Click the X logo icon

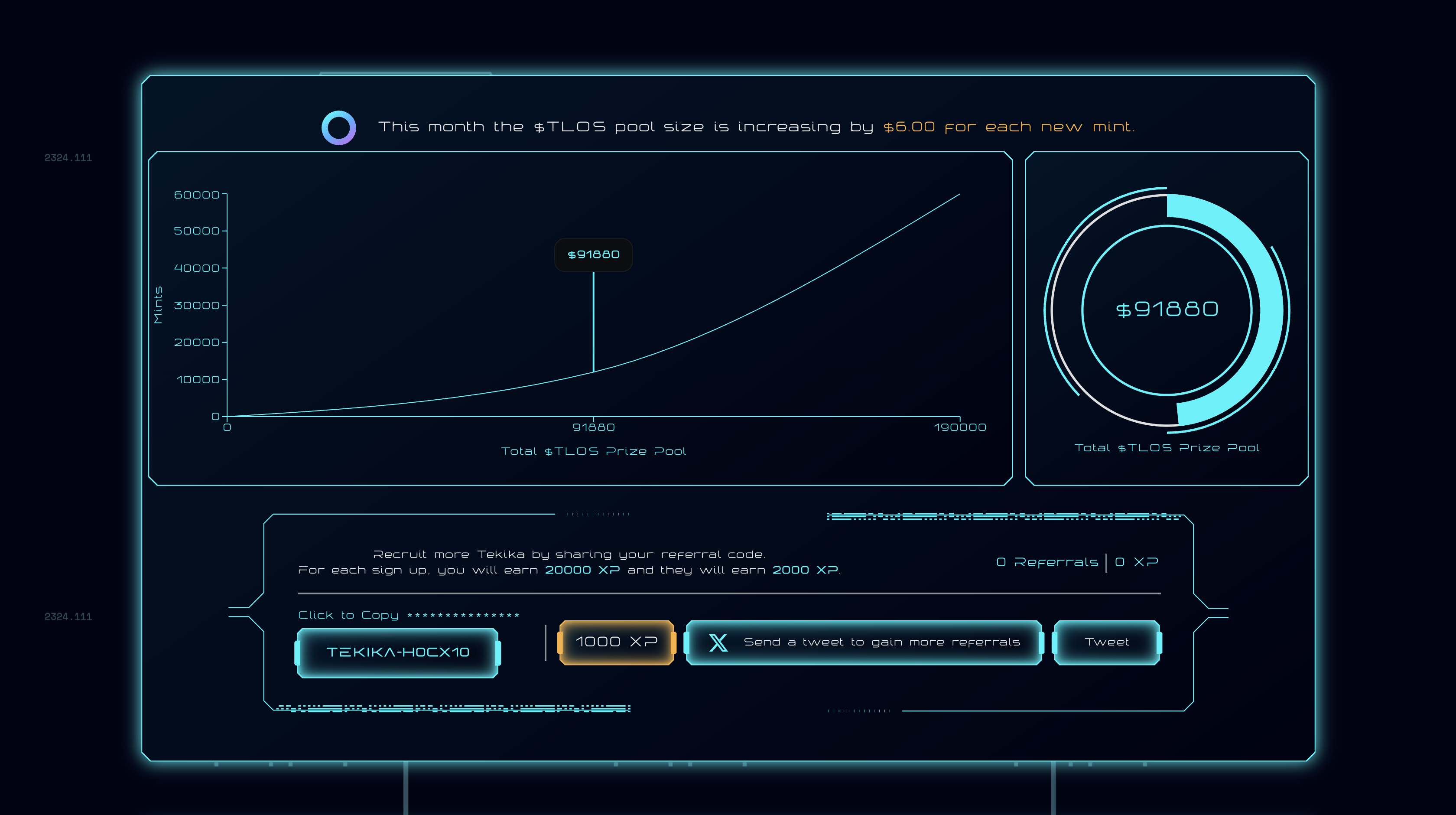point(718,642)
